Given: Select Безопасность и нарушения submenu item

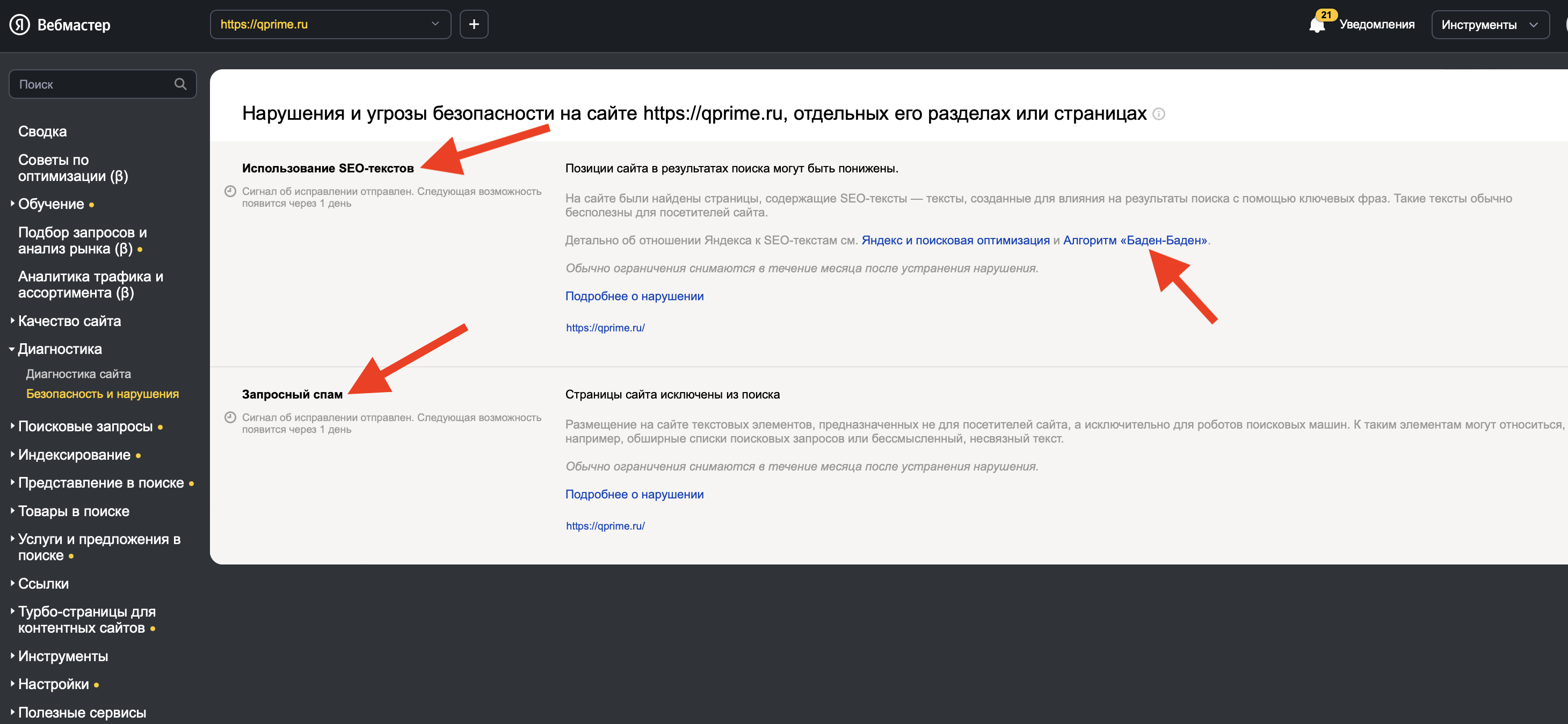Looking at the screenshot, I should (x=102, y=394).
